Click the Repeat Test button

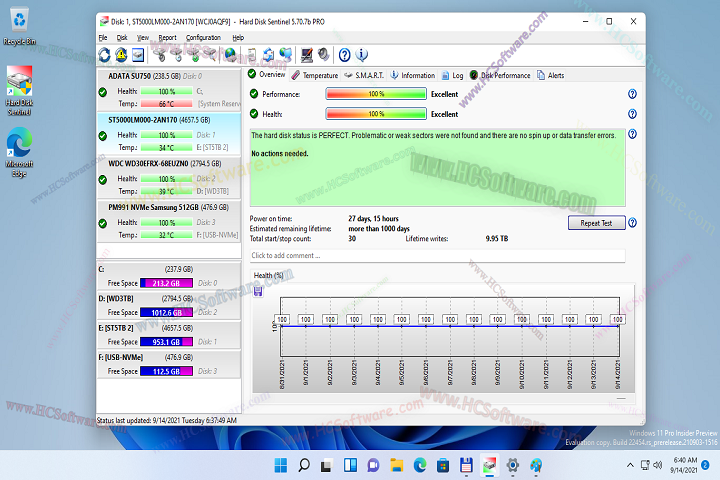(596, 223)
